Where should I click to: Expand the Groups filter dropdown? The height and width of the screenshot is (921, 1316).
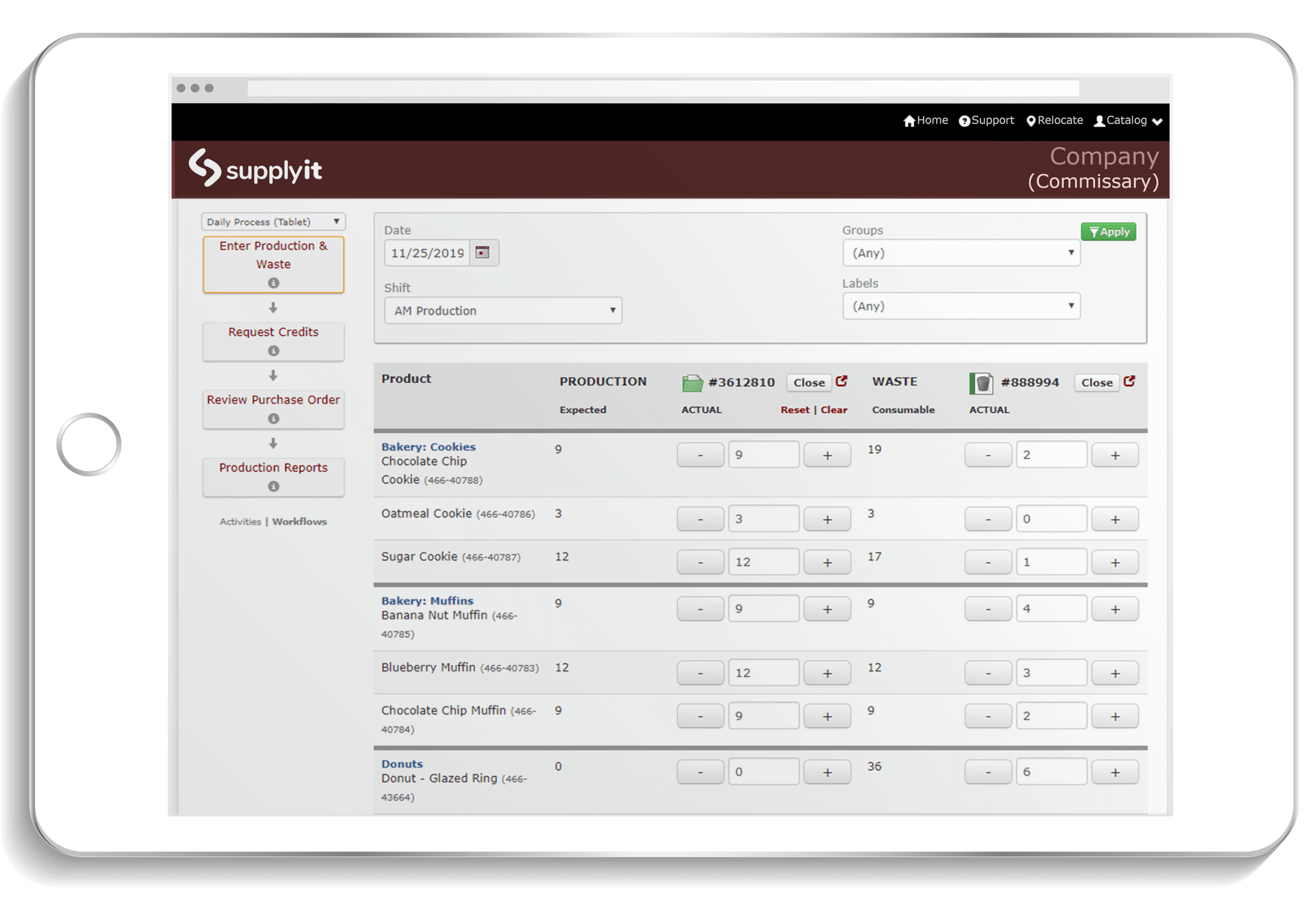click(x=959, y=251)
